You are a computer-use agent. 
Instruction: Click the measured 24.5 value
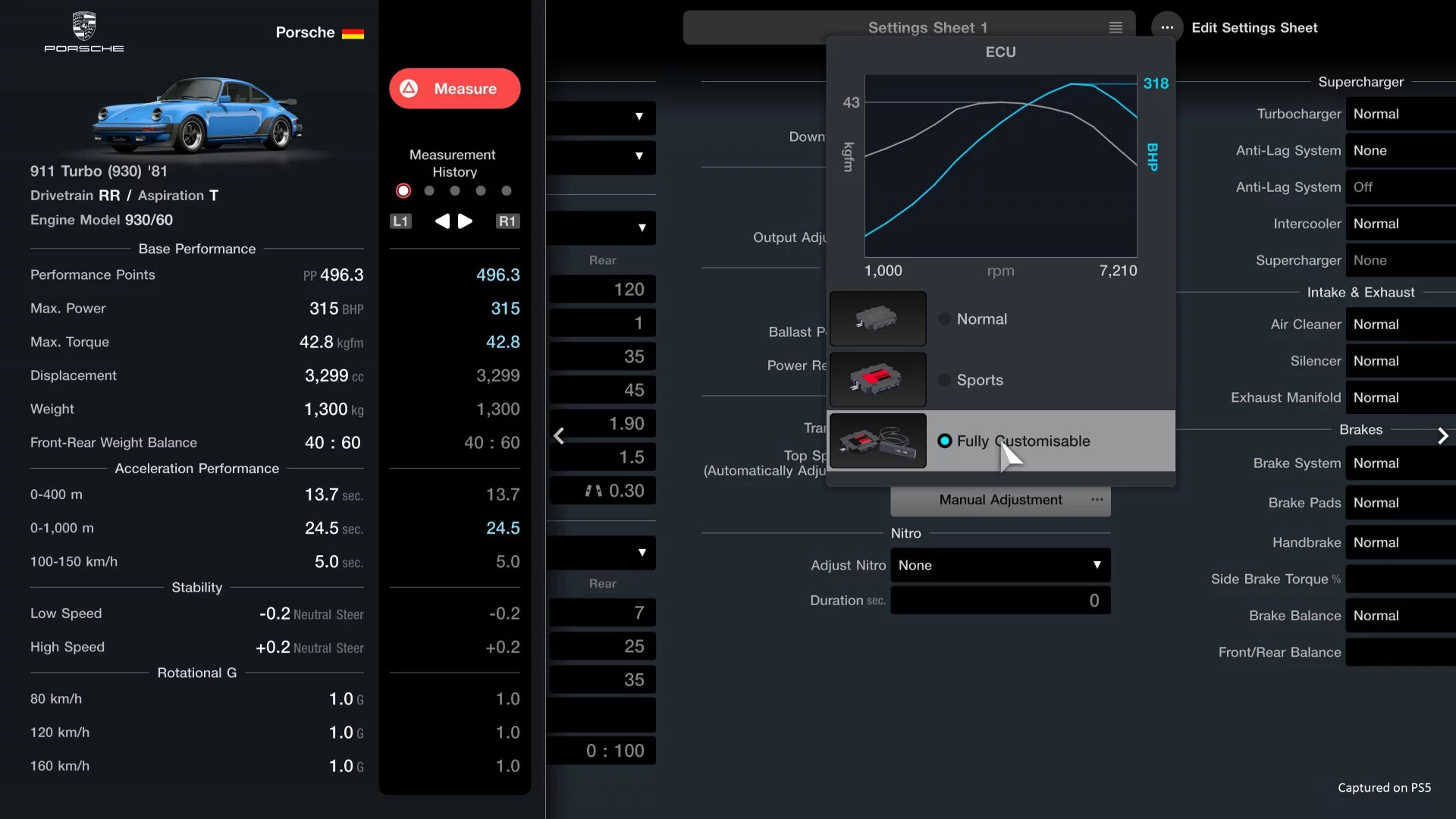(x=503, y=528)
